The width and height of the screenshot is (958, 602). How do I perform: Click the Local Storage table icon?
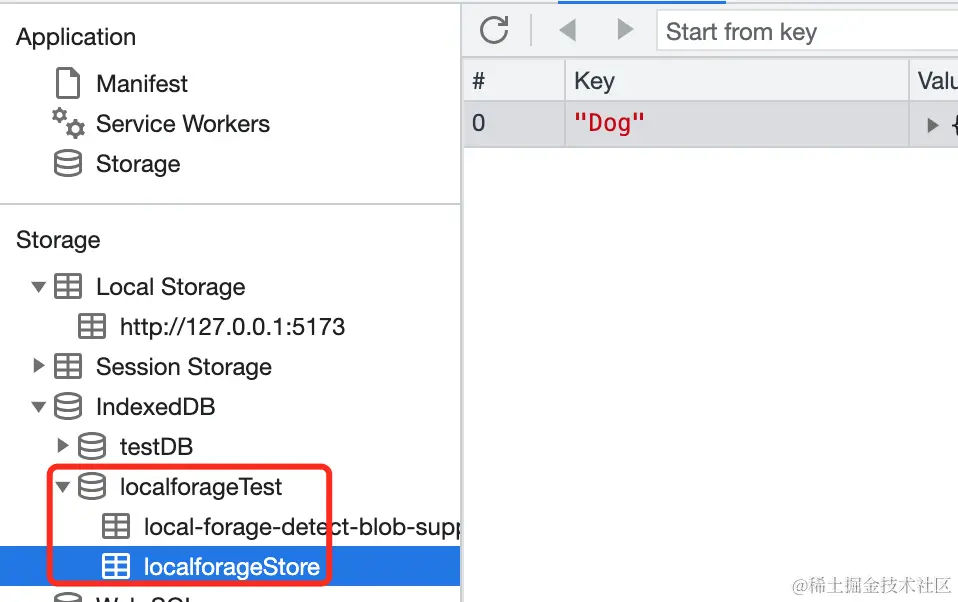[68, 286]
